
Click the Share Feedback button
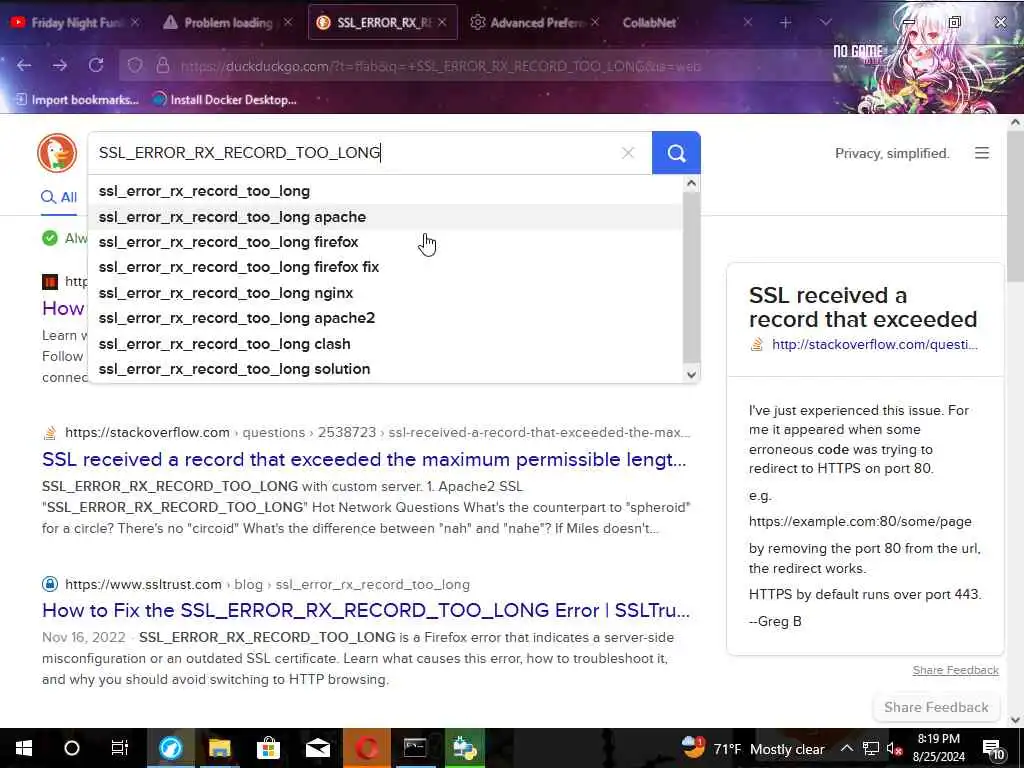click(x=936, y=708)
